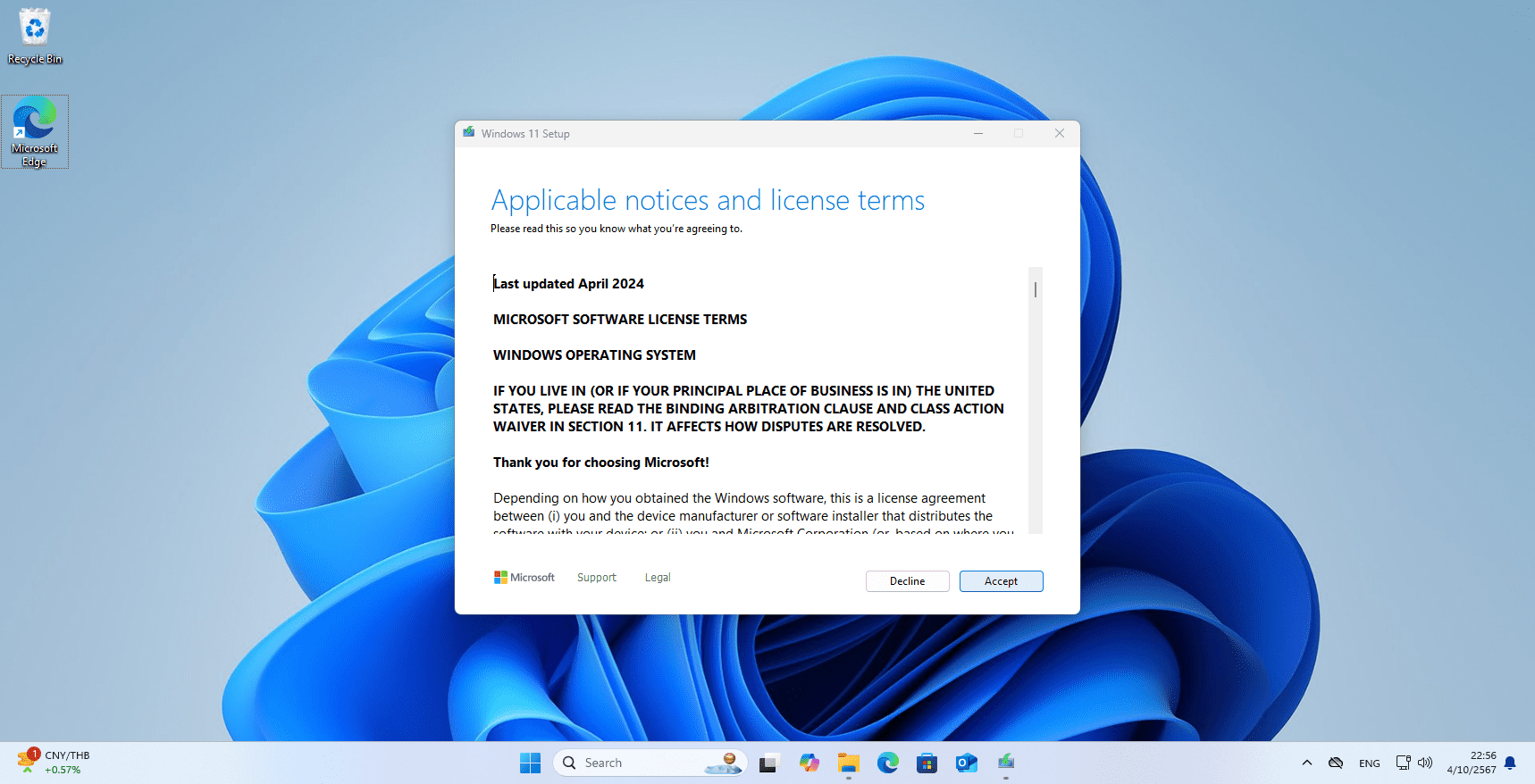Open the Windows Start menu
Viewport: 1535px width, 784px height.
pos(531,763)
